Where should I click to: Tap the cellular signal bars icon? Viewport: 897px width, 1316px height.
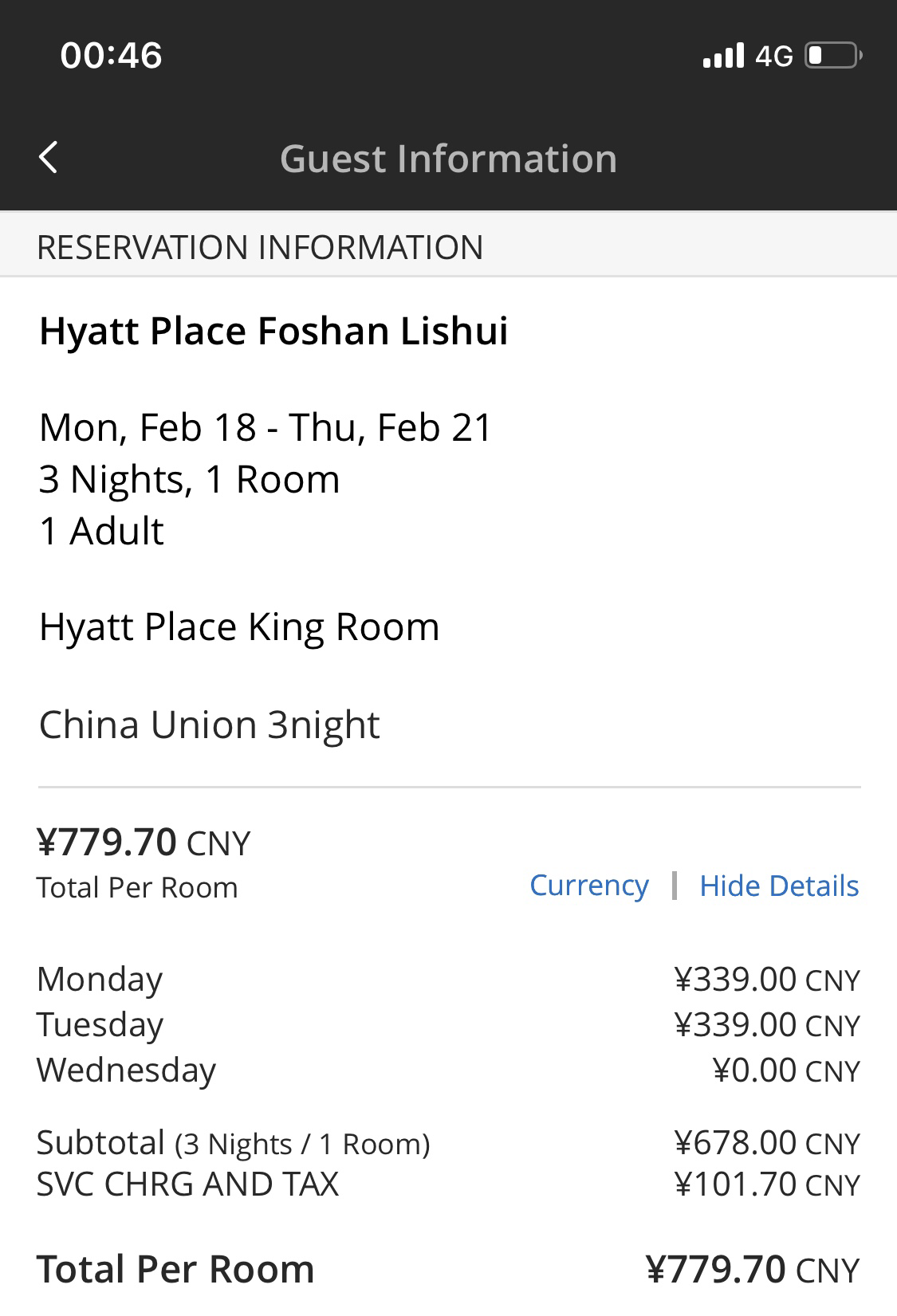[x=723, y=55]
